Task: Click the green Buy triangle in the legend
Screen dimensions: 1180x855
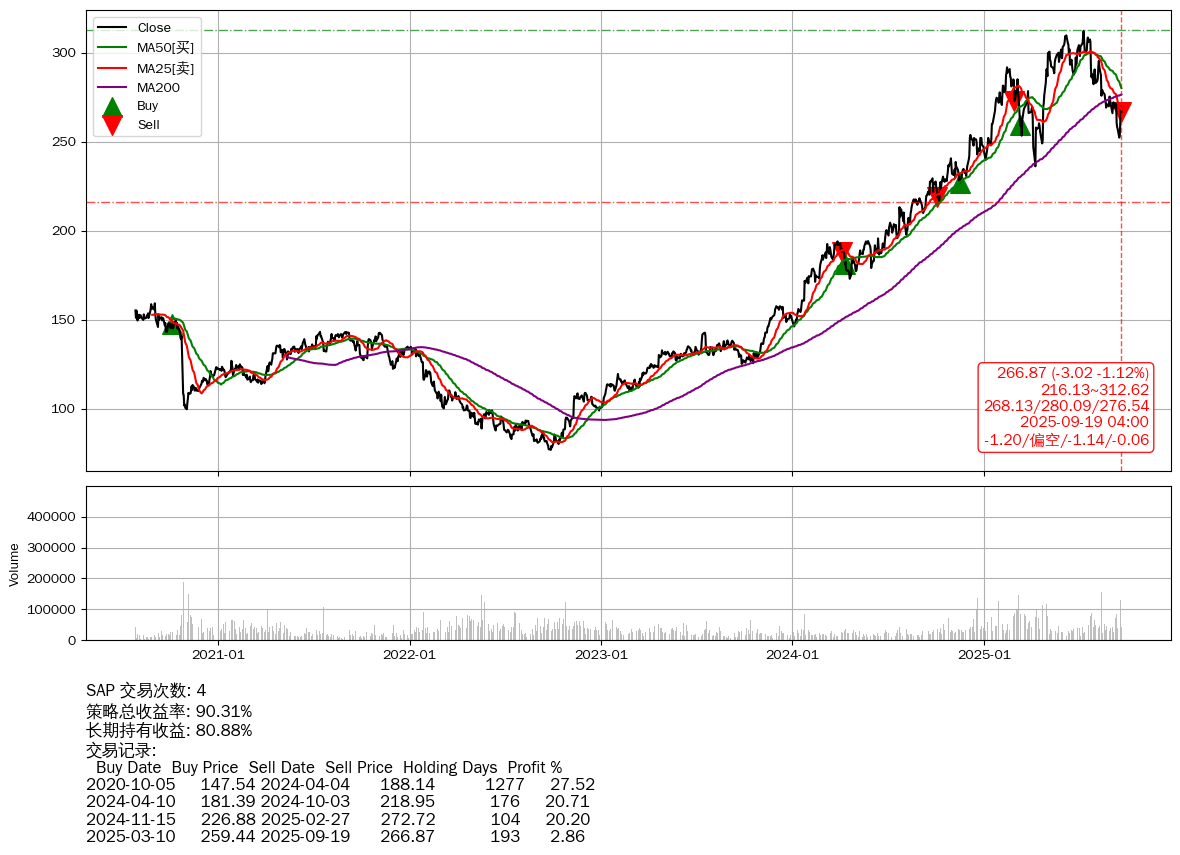Action: (x=113, y=106)
